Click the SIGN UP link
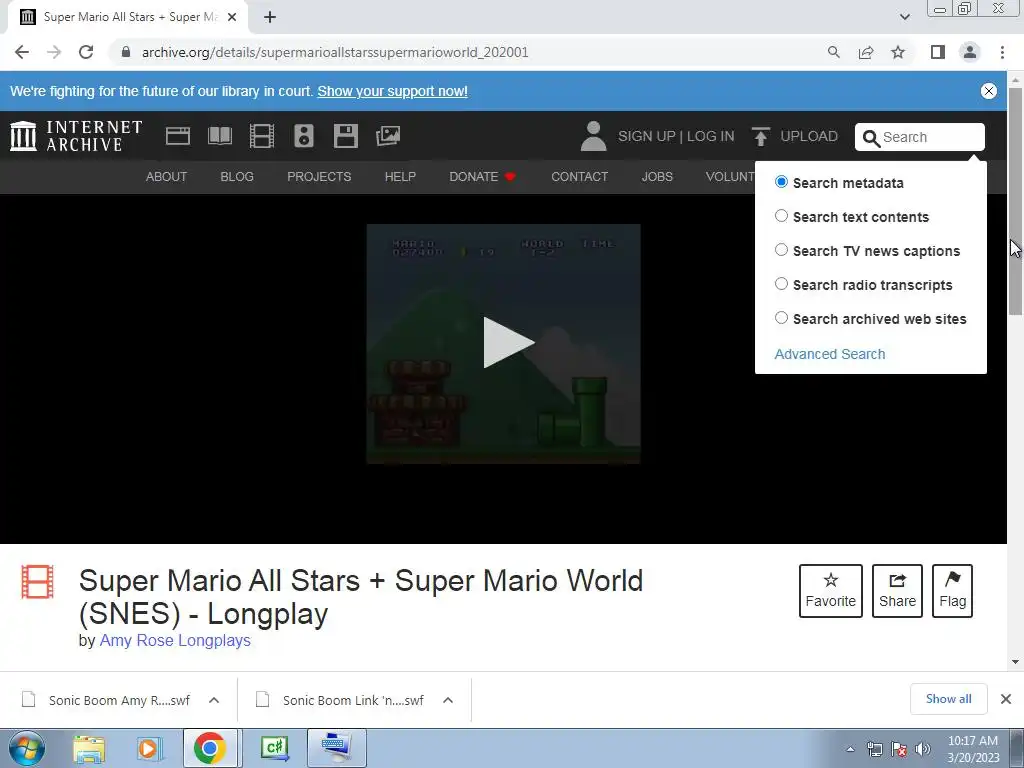Image resolution: width=1024 pixels, height=768 pixels. click(x=647, y=136)
